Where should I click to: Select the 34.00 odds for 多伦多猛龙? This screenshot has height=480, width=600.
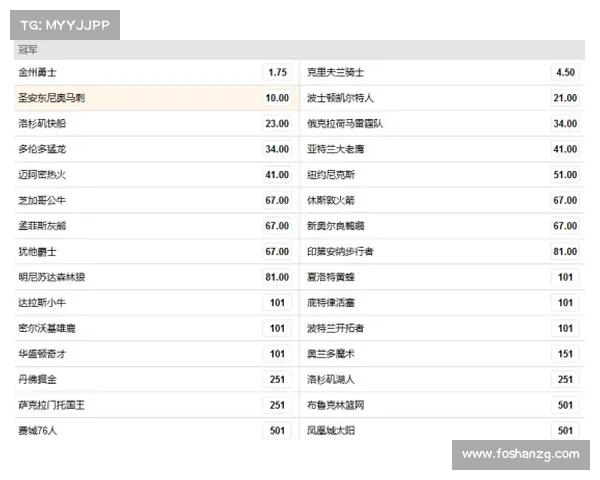point(277,149)
